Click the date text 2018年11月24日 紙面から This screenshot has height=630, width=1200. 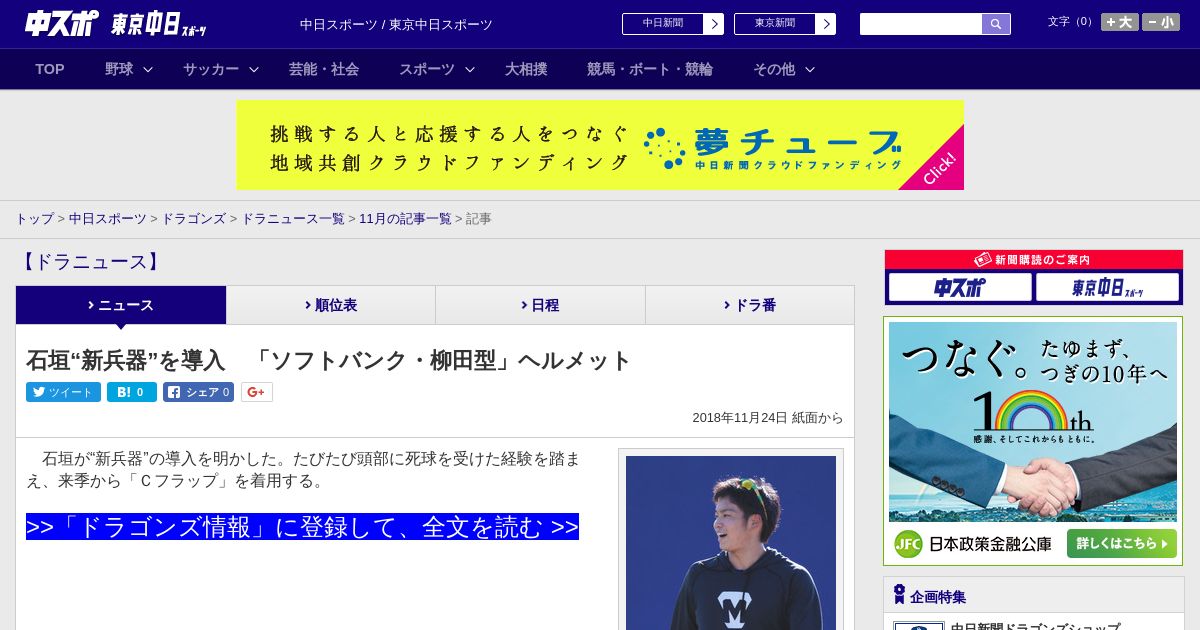click(x=768, y=418)
